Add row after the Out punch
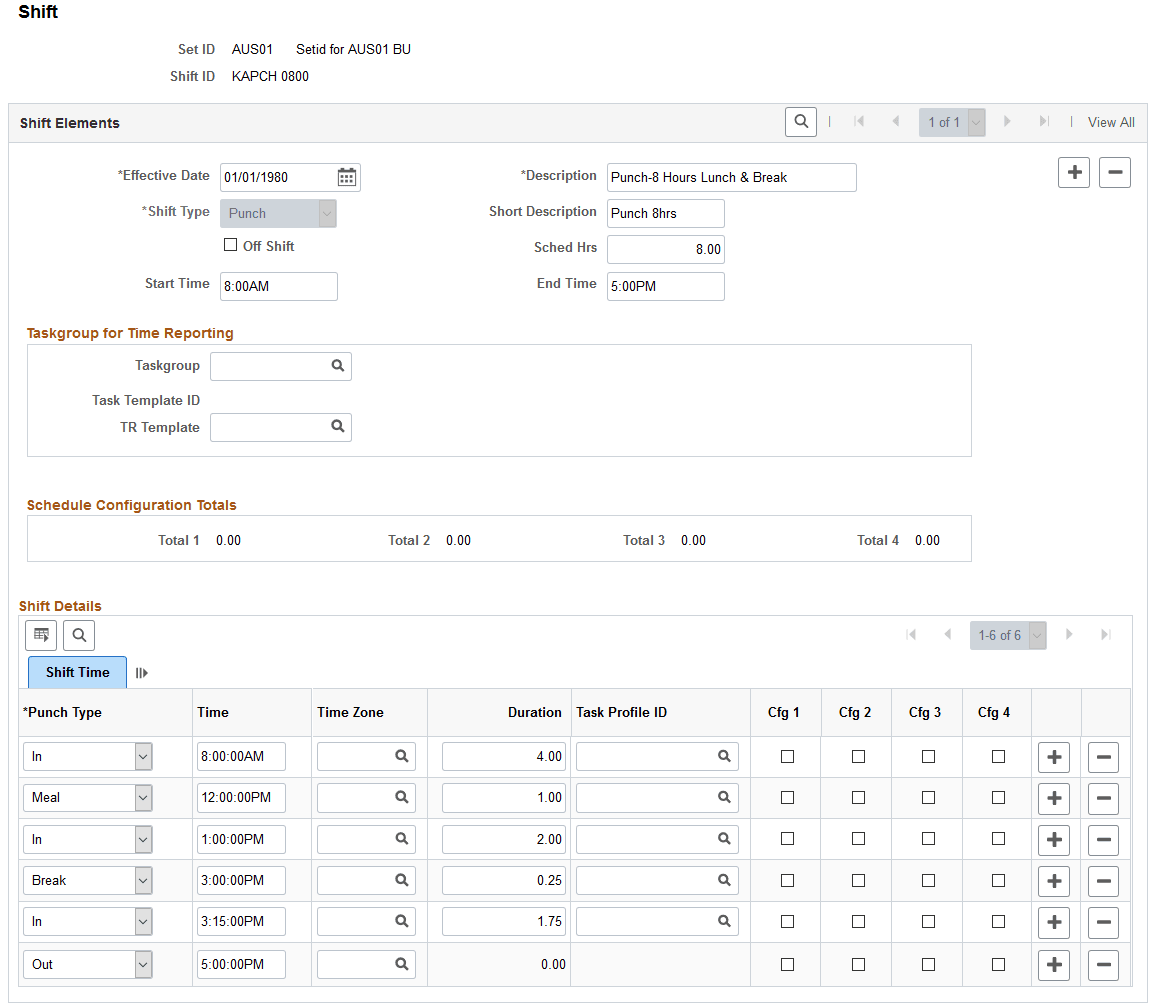 1054,965
